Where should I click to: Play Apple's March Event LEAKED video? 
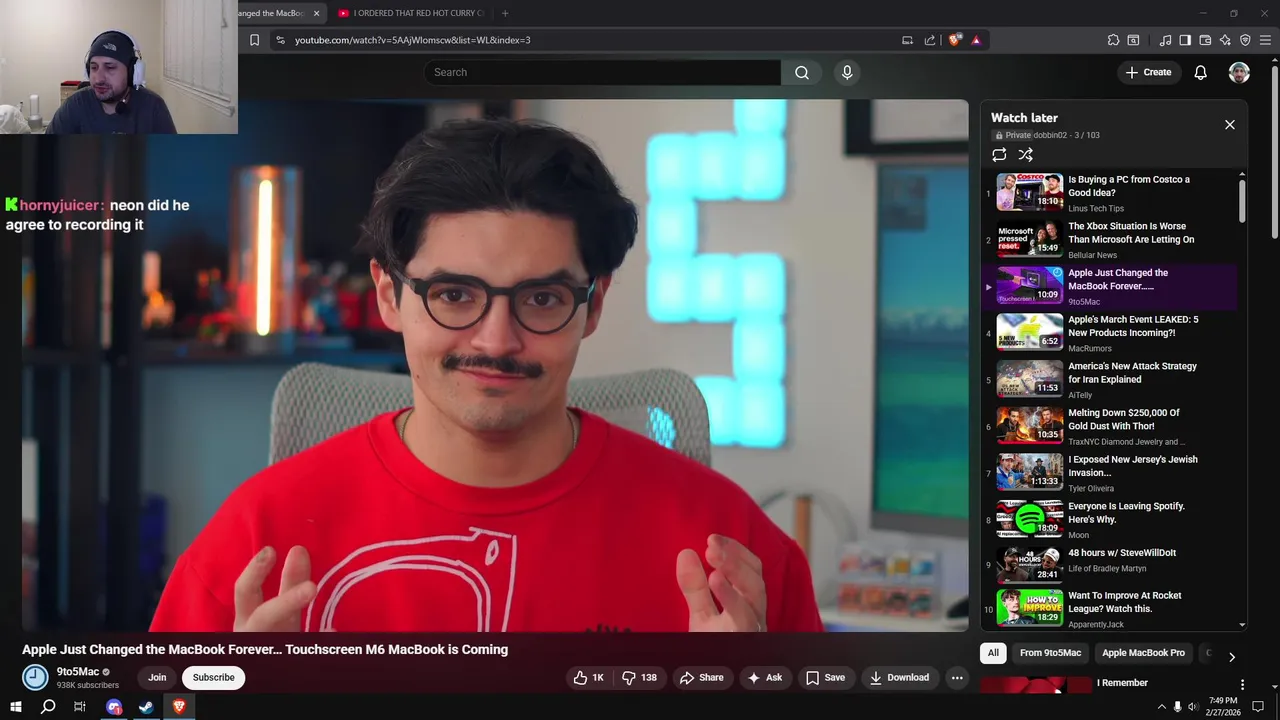1110,333
